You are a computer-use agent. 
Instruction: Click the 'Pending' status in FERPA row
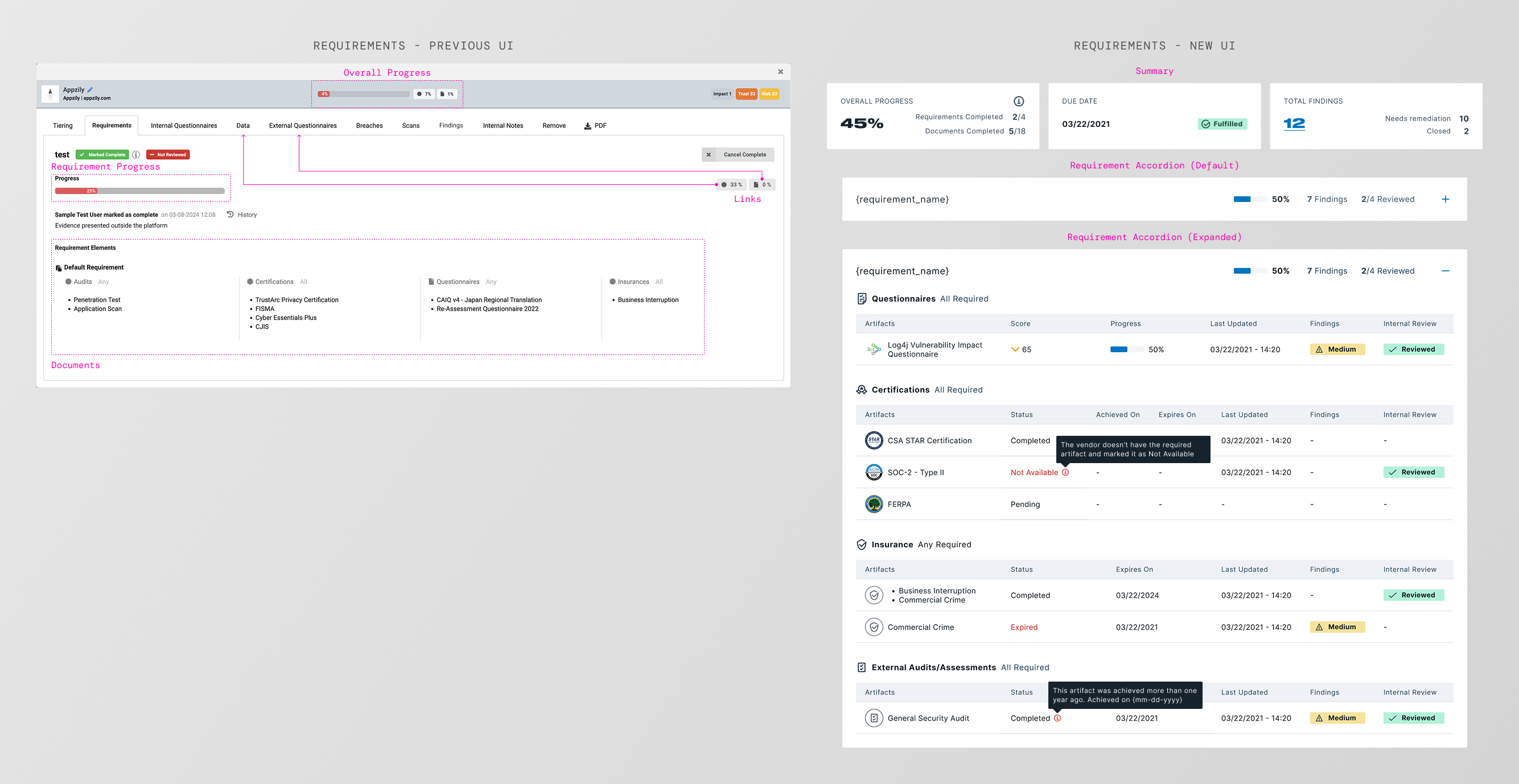(x=1025, y=504)
